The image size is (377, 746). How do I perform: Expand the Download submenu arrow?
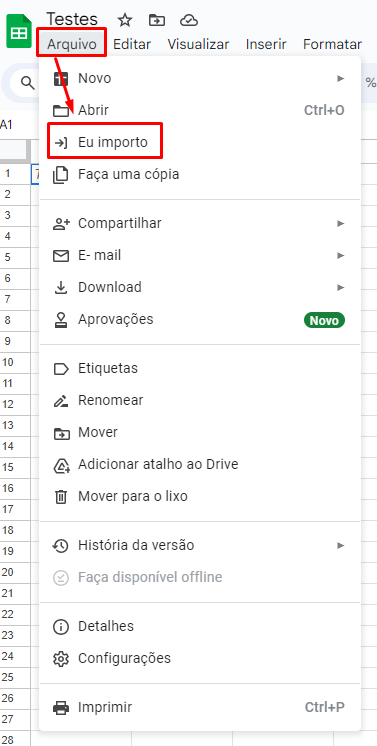pos(340,287)
